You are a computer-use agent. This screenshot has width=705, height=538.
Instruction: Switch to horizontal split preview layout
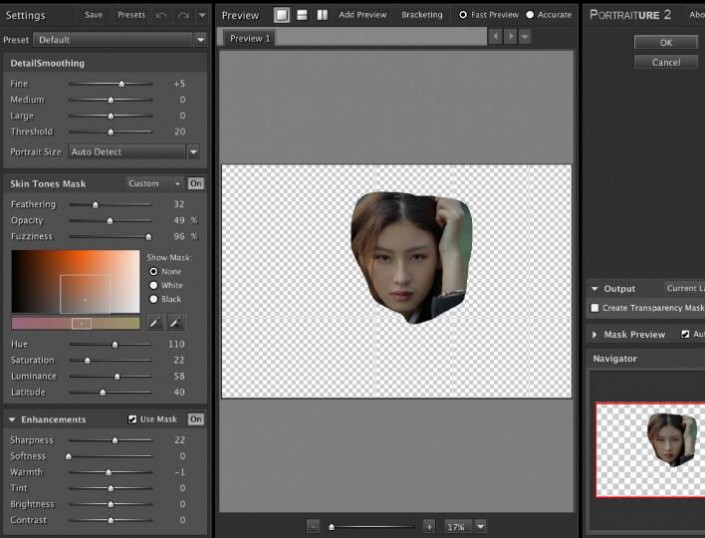[x=302, y=15]
